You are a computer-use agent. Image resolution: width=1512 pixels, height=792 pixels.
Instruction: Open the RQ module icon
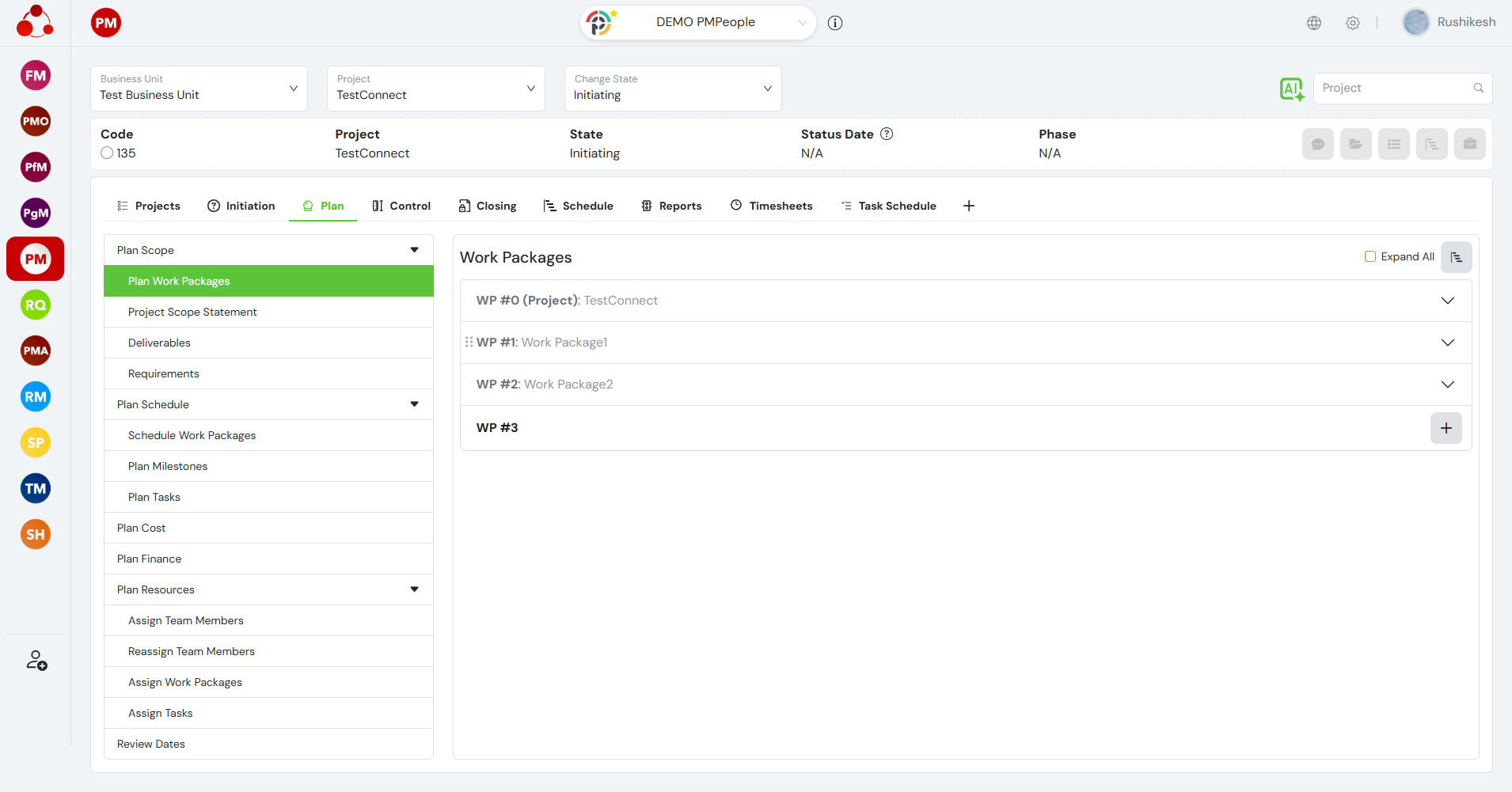[x=36, y=305]
